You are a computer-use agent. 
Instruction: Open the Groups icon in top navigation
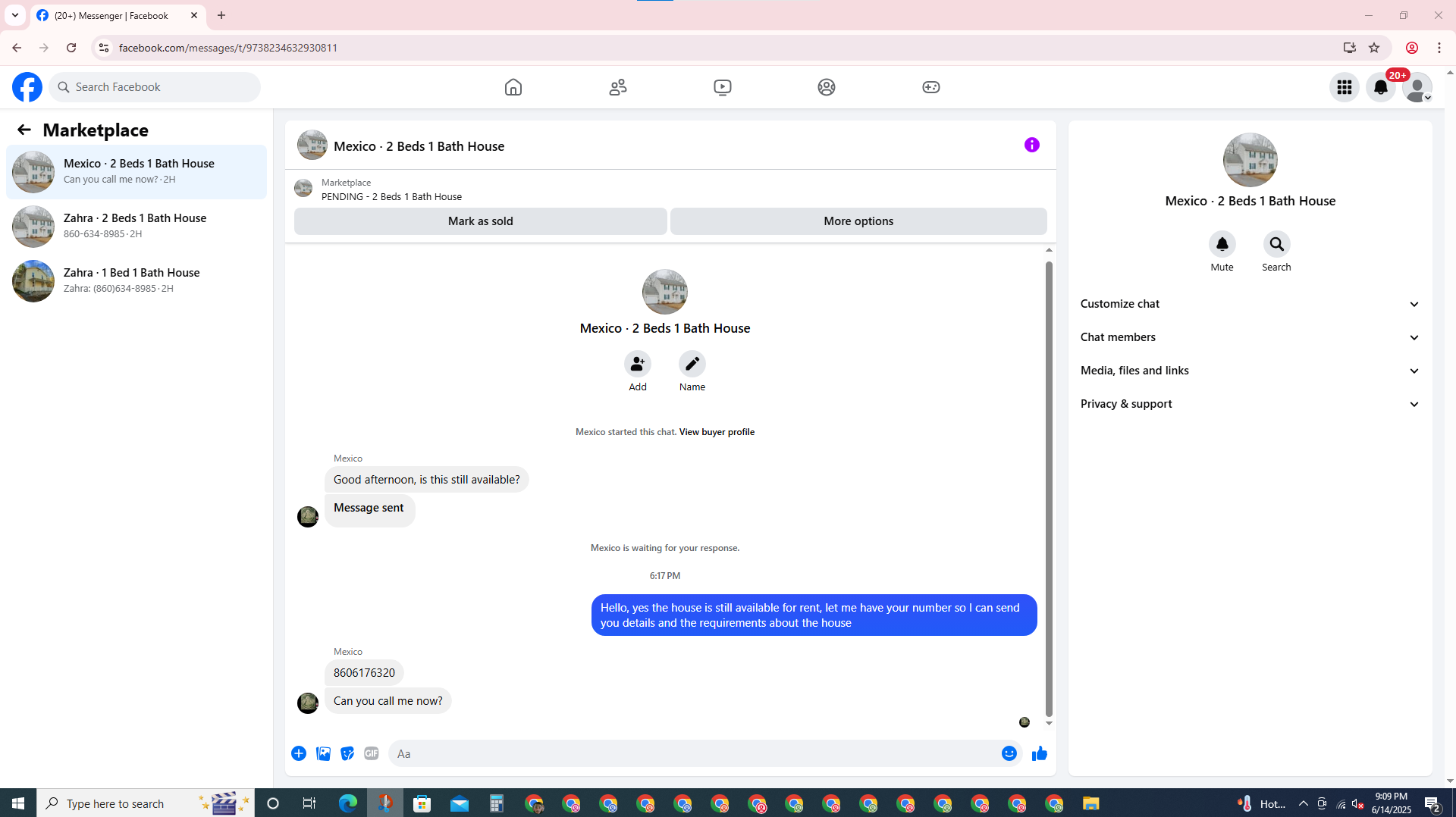point(827,87)
